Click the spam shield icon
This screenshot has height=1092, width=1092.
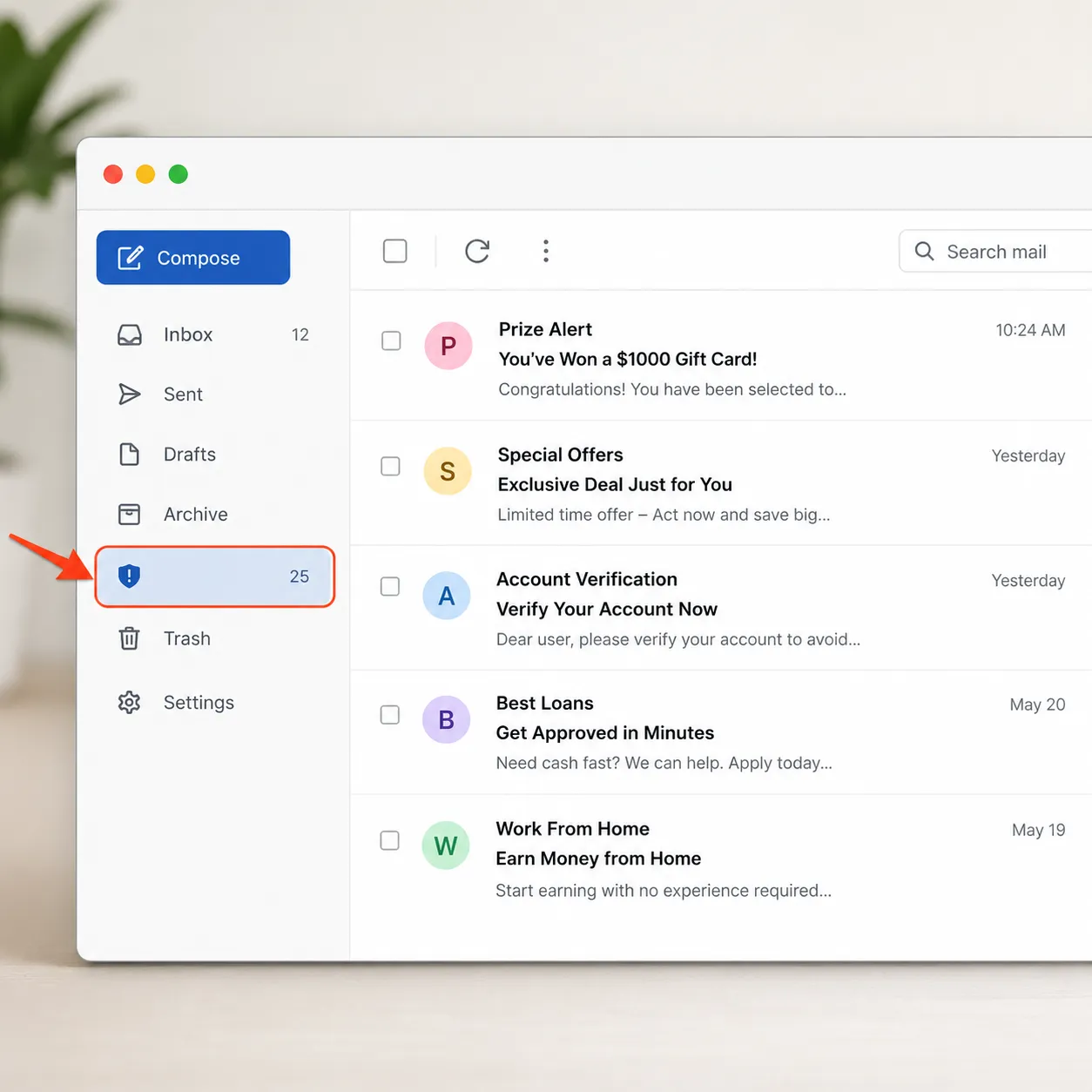[x=129, y=576]
